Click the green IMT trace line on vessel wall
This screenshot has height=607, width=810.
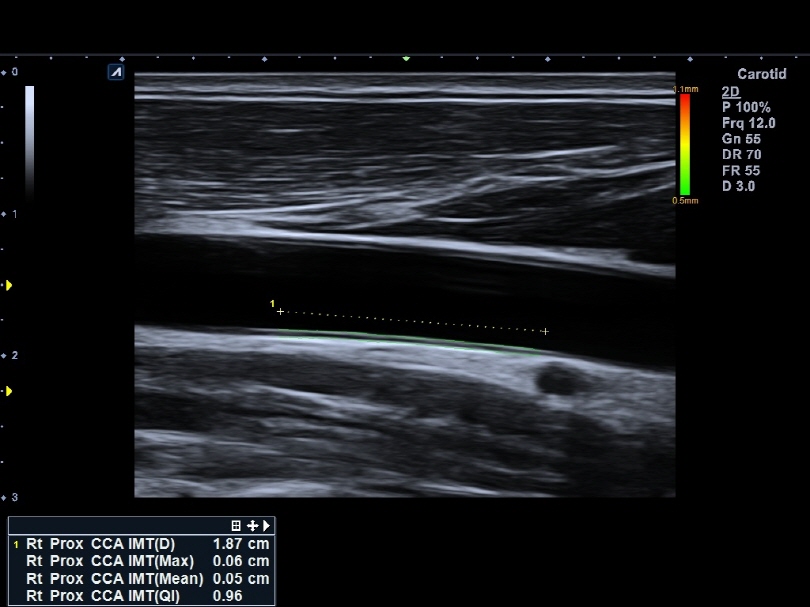click(410, 339)
